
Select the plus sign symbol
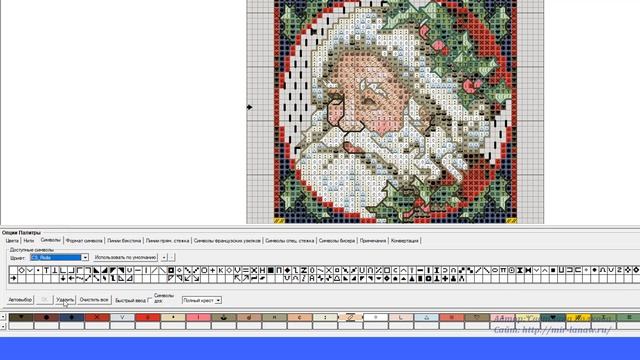(x=212, y=270)
